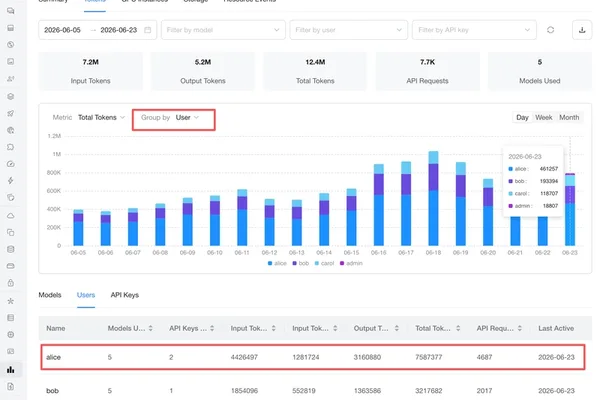Click the cloud sidebar icon
Screen dimensions: 600x400
(x=11, y=216)
